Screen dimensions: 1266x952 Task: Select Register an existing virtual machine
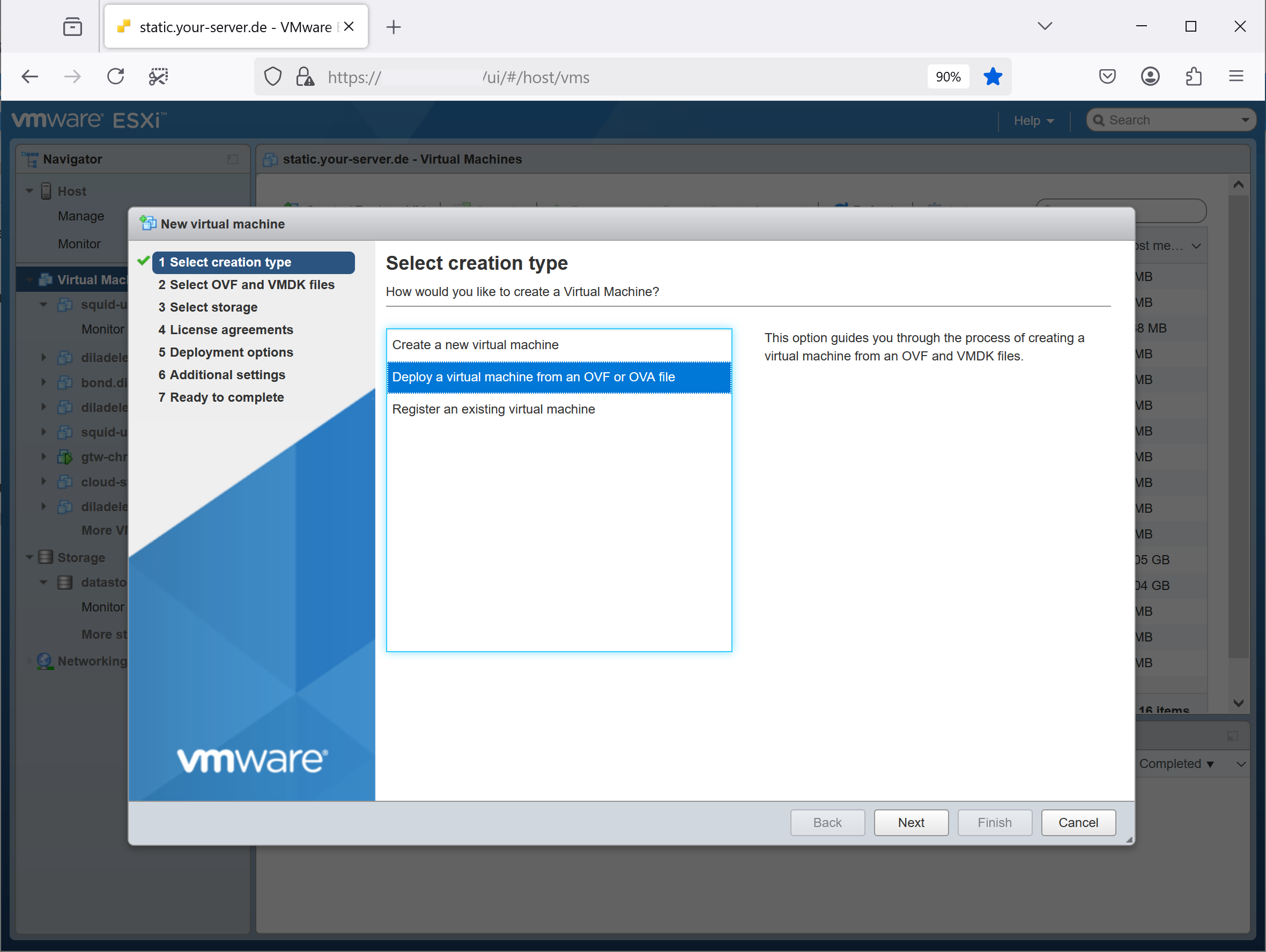point(494,408)
